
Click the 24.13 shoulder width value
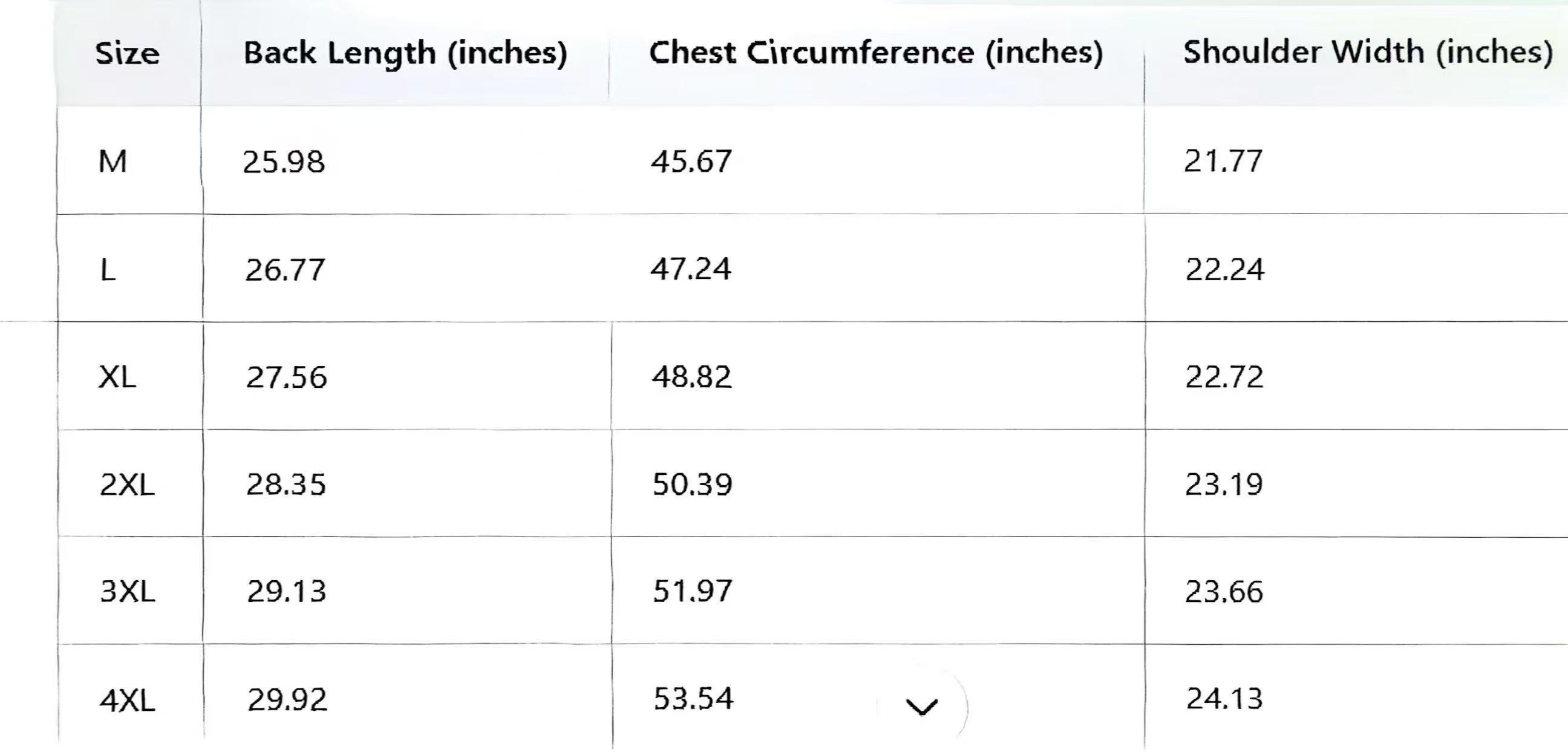click(1224, 698)
